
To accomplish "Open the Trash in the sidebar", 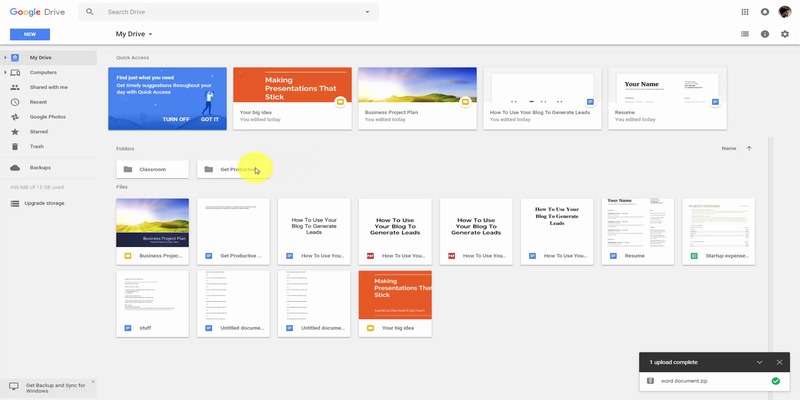I will coord(37,146).
